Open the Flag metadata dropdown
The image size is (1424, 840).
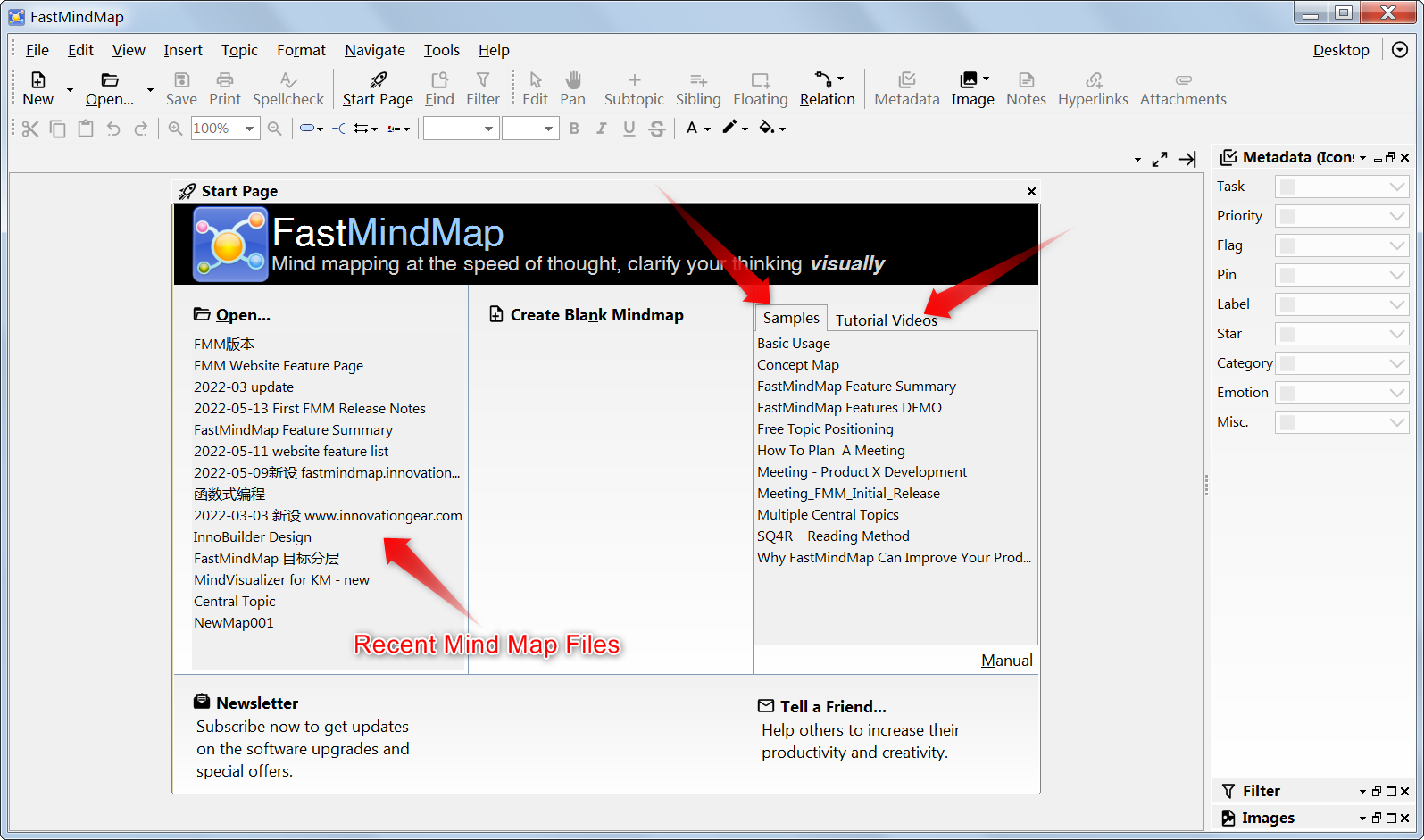pos(1342,245)
